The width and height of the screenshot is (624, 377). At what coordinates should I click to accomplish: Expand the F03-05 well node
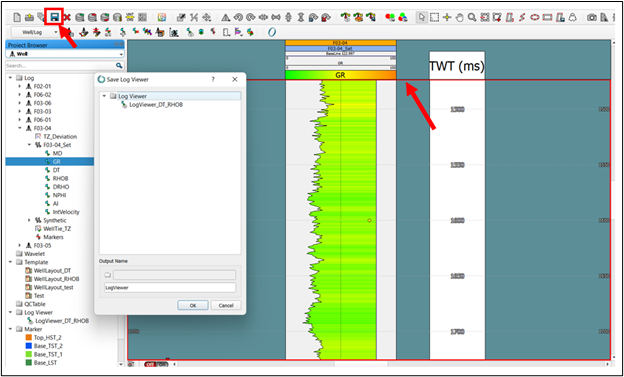20,245
